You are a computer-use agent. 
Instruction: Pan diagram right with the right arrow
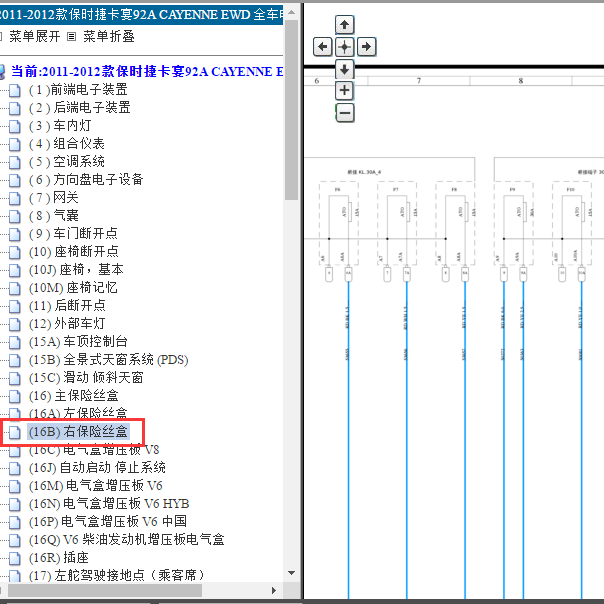click(366, 47)
